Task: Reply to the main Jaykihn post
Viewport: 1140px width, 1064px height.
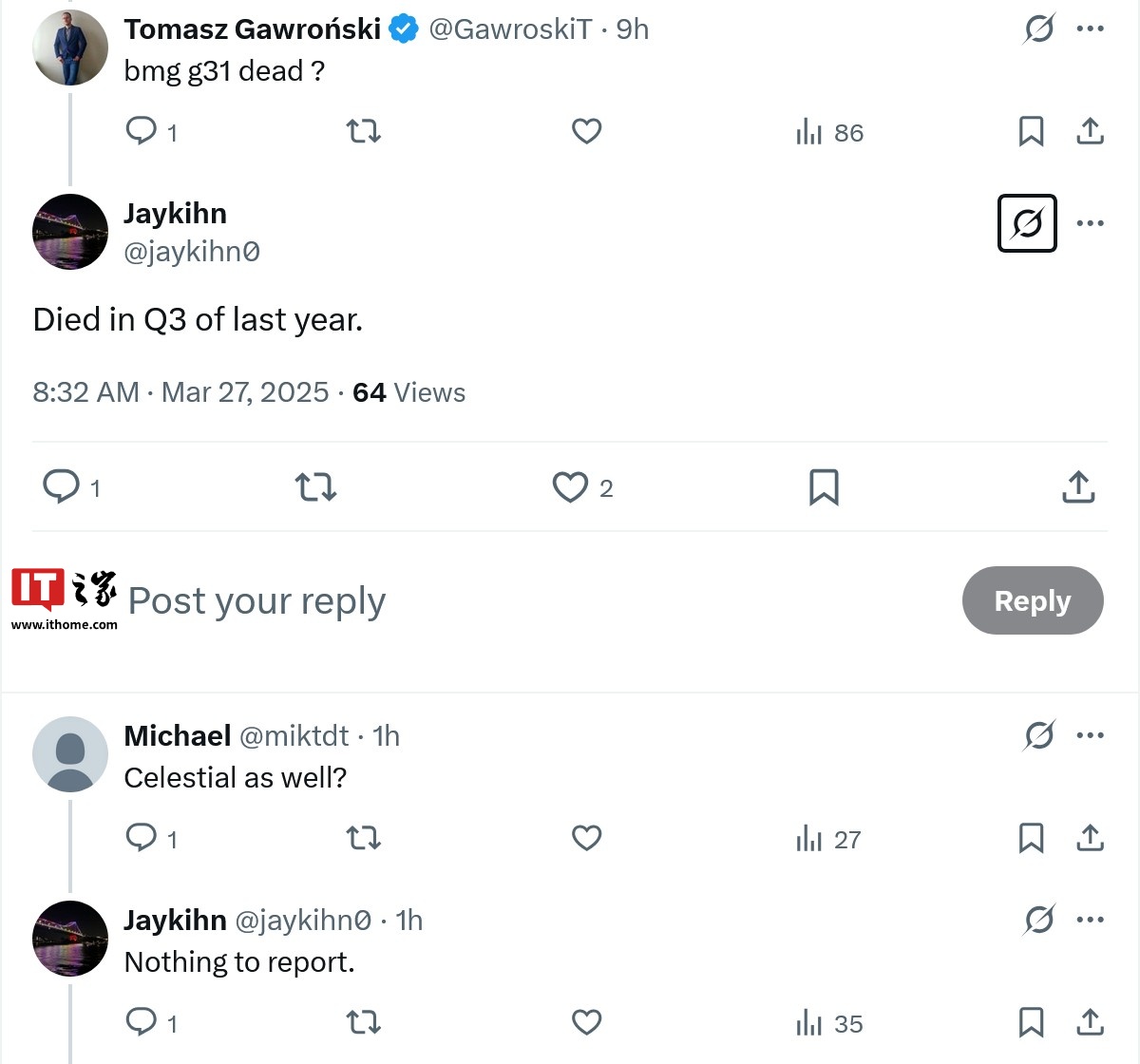Action: [61, 487]
